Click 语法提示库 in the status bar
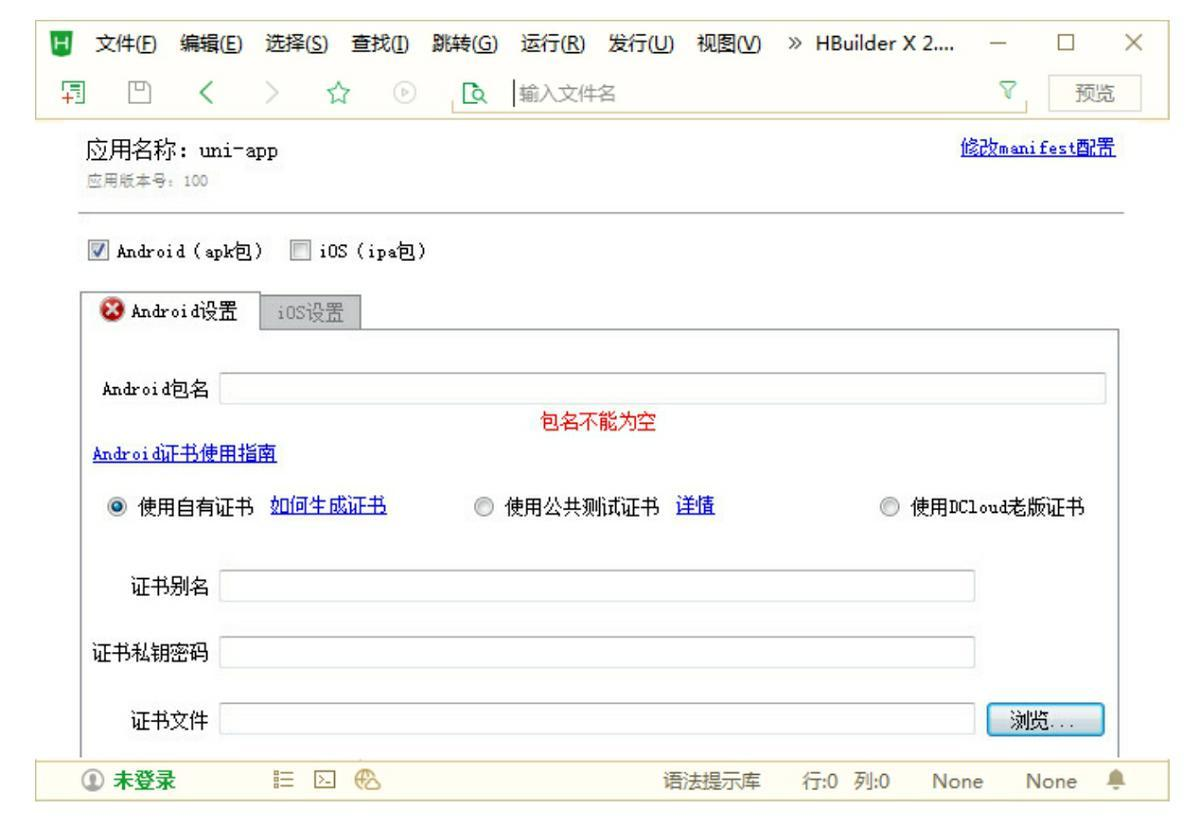 pyautogui.click(x=713, y=780)
